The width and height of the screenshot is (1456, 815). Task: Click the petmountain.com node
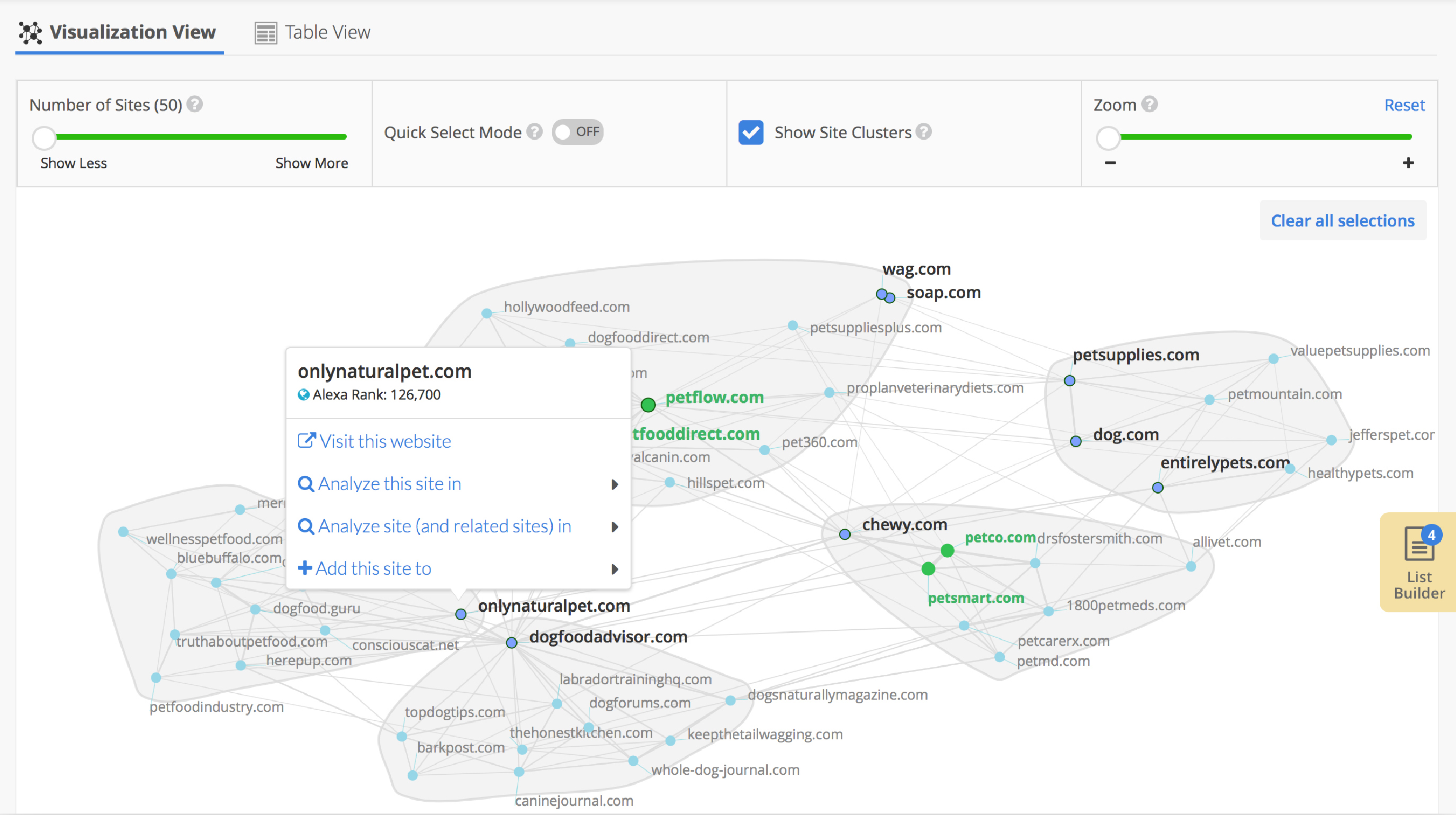(1210, 400)
